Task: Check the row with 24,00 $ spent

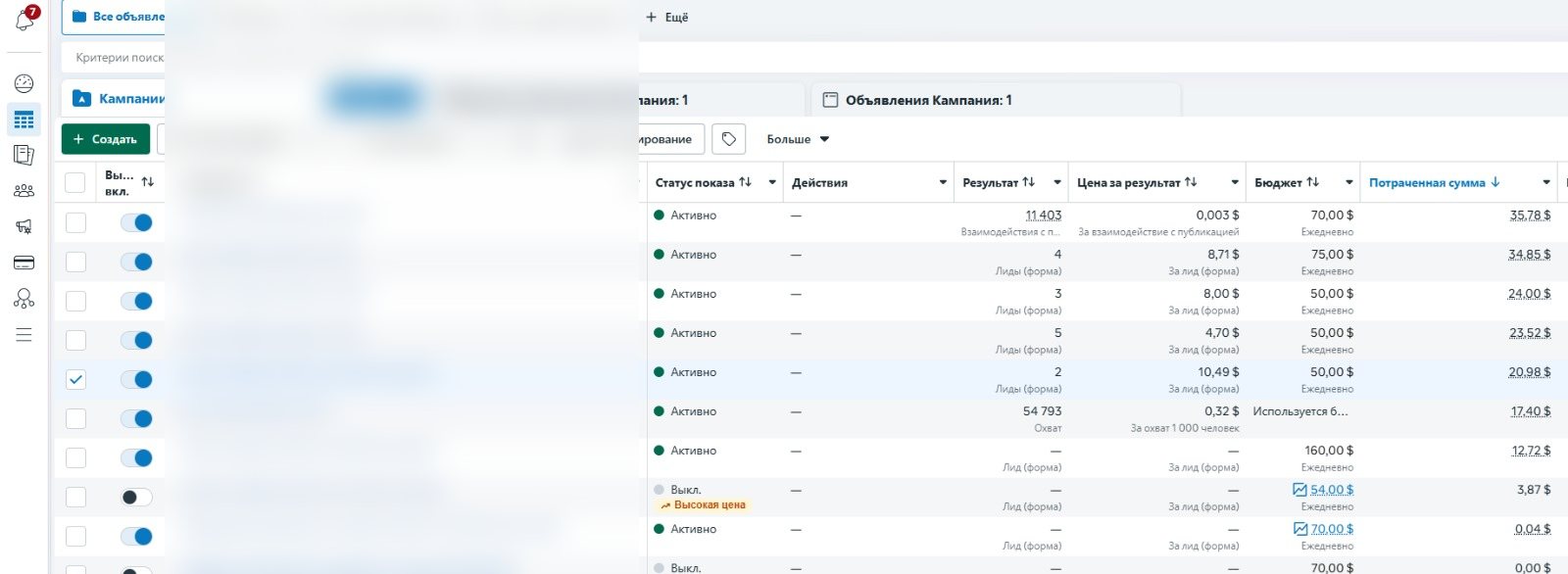Action: tap(75, 301)
